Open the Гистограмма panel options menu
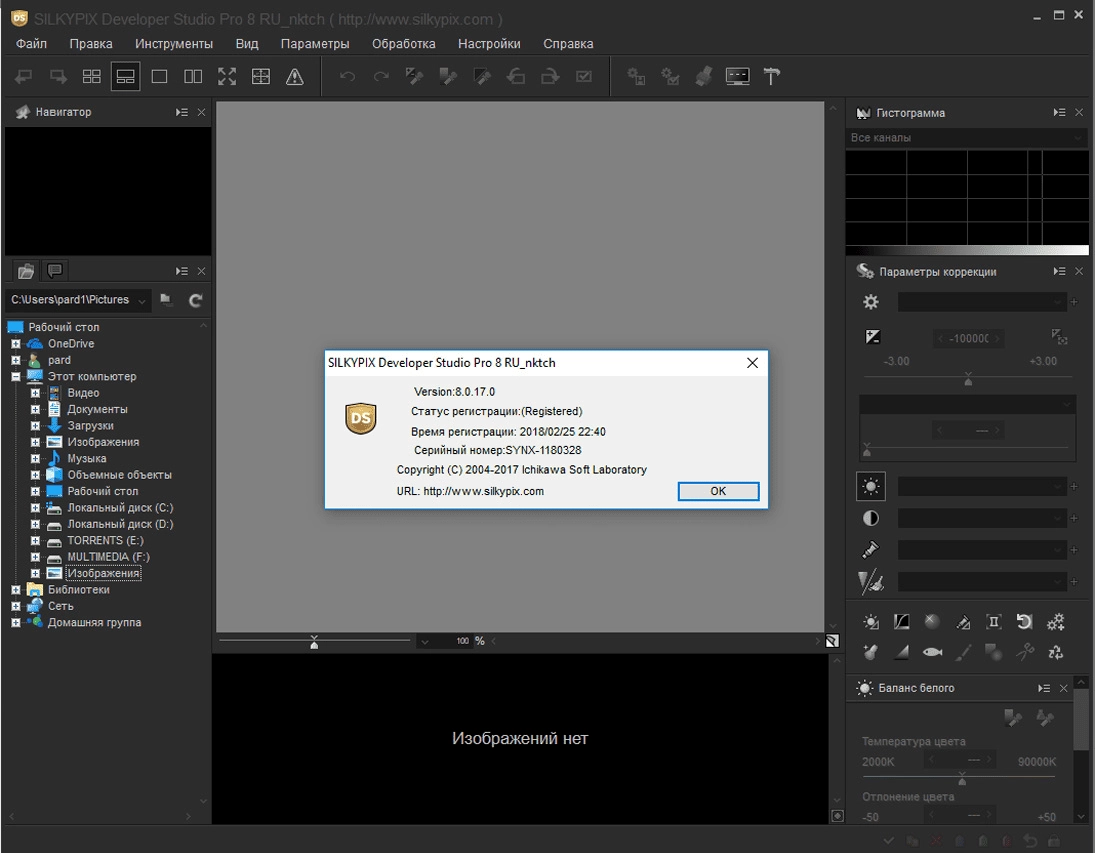Image resolution: width=1095 pixels, height=853 pixels. pyautogui.click(x=1059, y=112)
